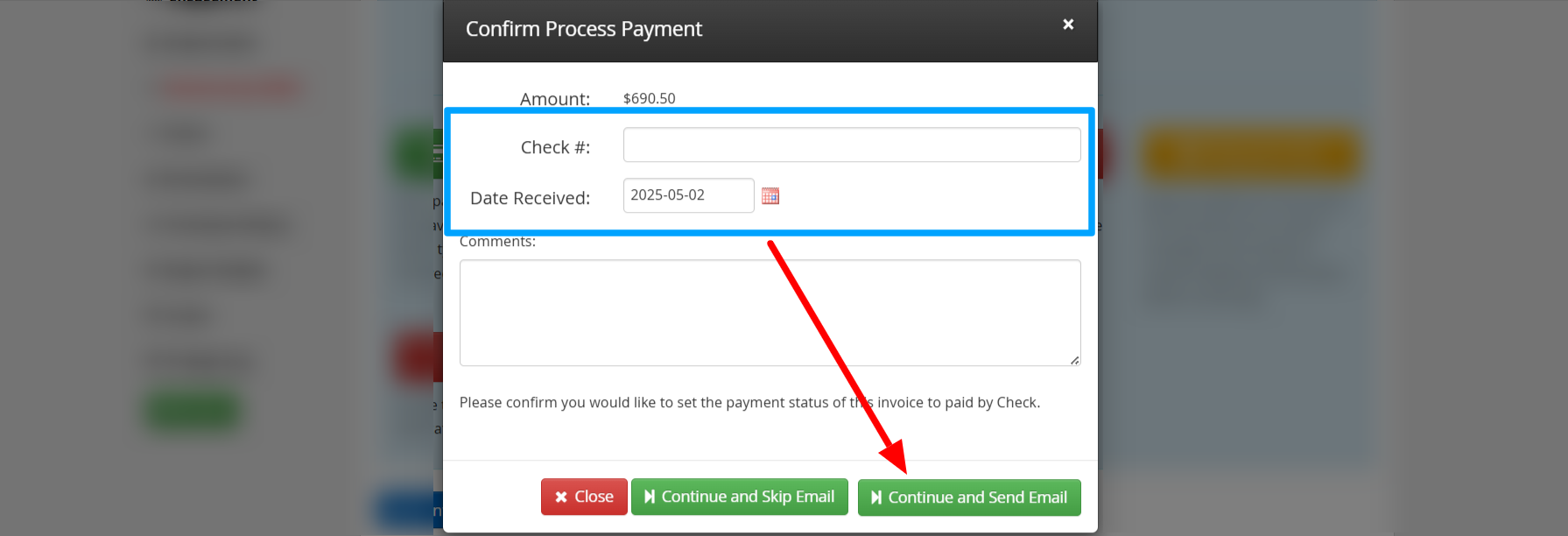The width and height of the screenshot is (1568, 536).
Task: Click inside the Comments text area
Action: click(x=769, y=313)
